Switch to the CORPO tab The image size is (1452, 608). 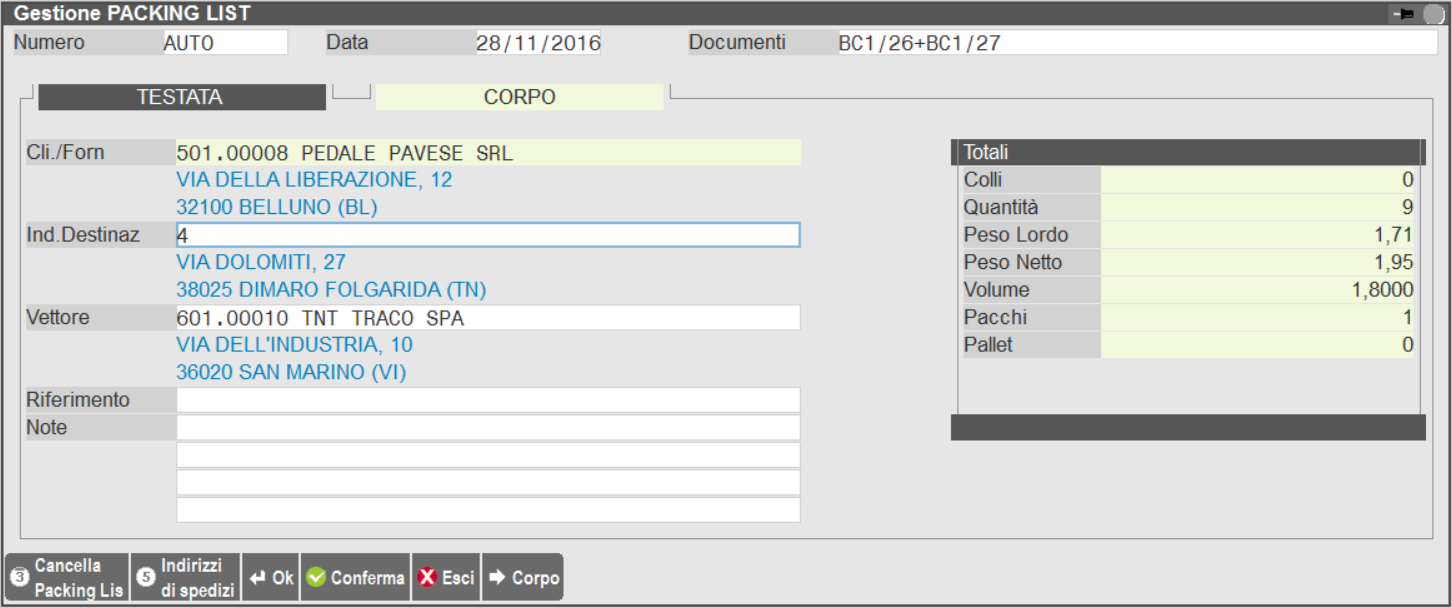pyautogui.click(x=519, y=97)
